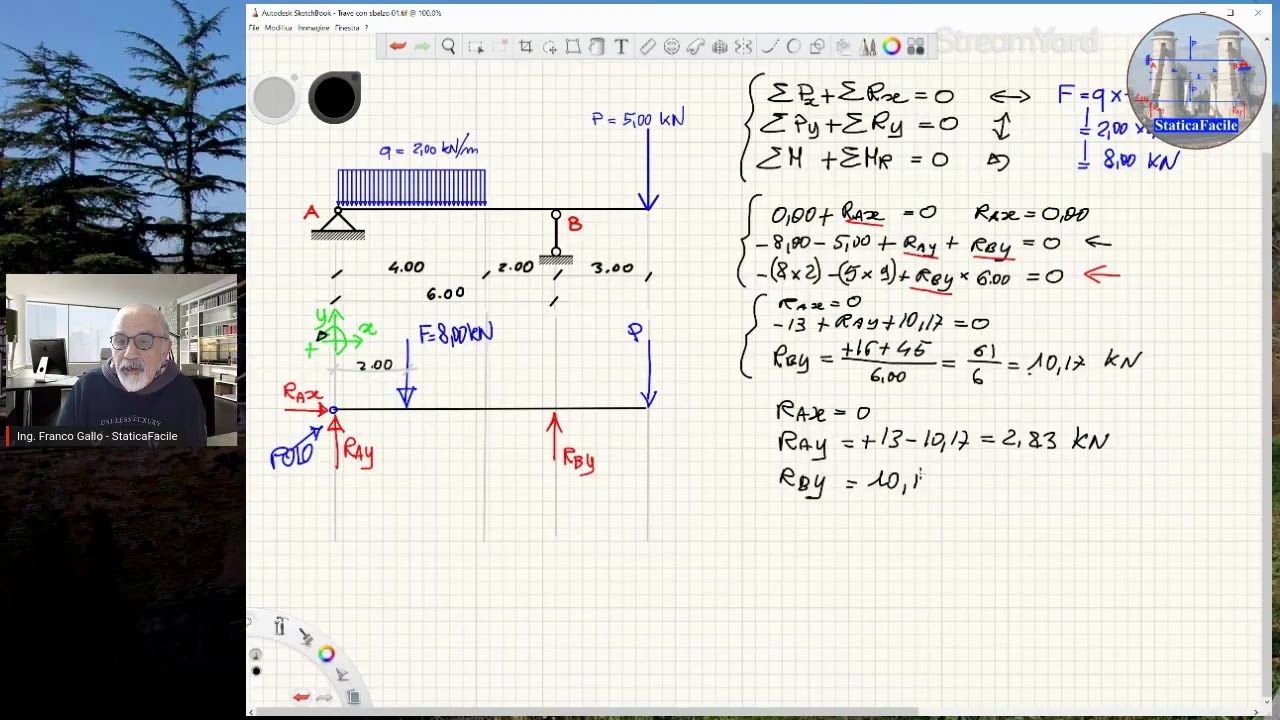This screenshot has width=1280, height=720.
Task: Select the Distort transform tool
Action: coord(573,47)
